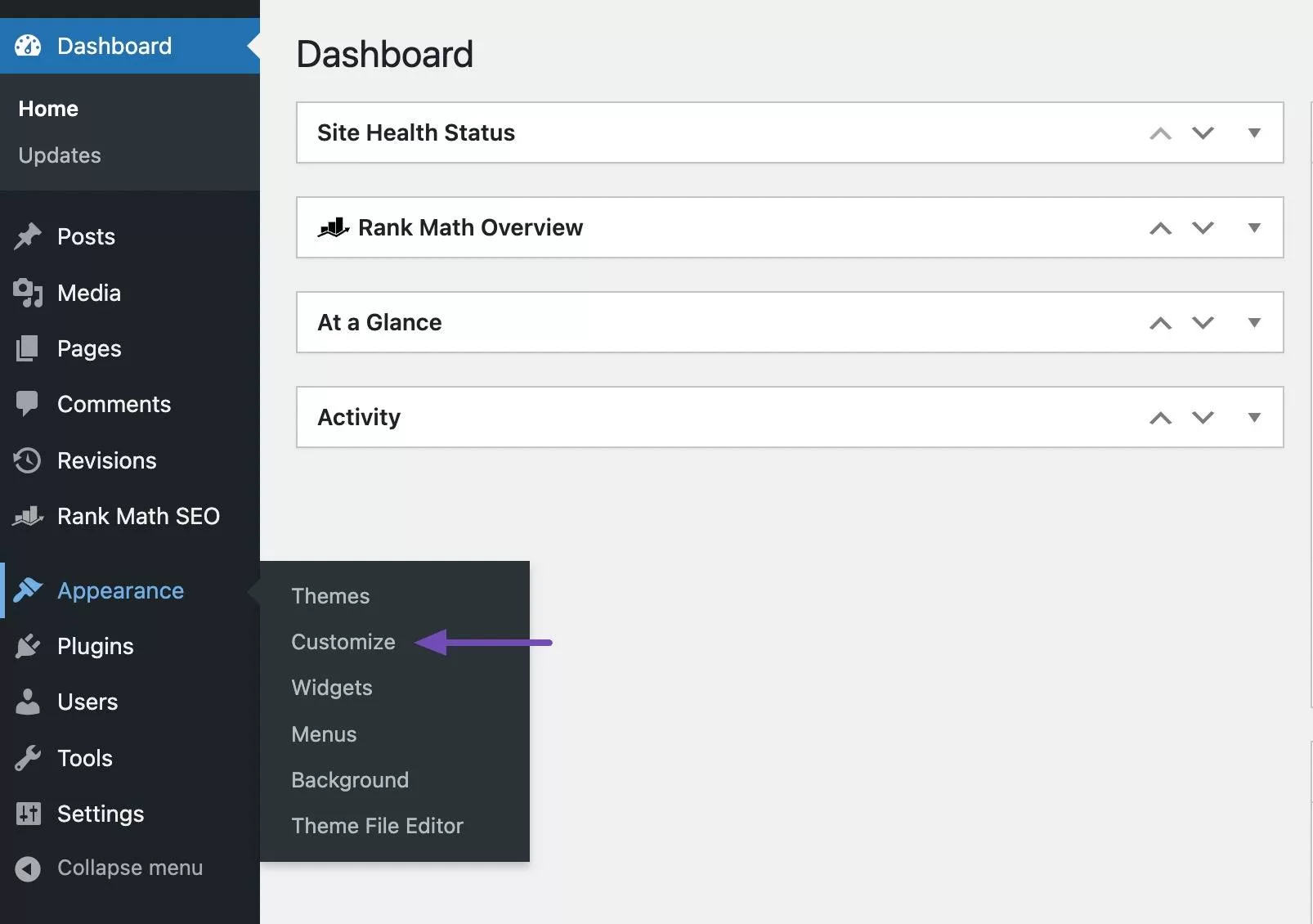Image resolution: width=1313 pixels, height=924 pixels.
Task: Open the Updates link under Dashboard
Action: 60,155
